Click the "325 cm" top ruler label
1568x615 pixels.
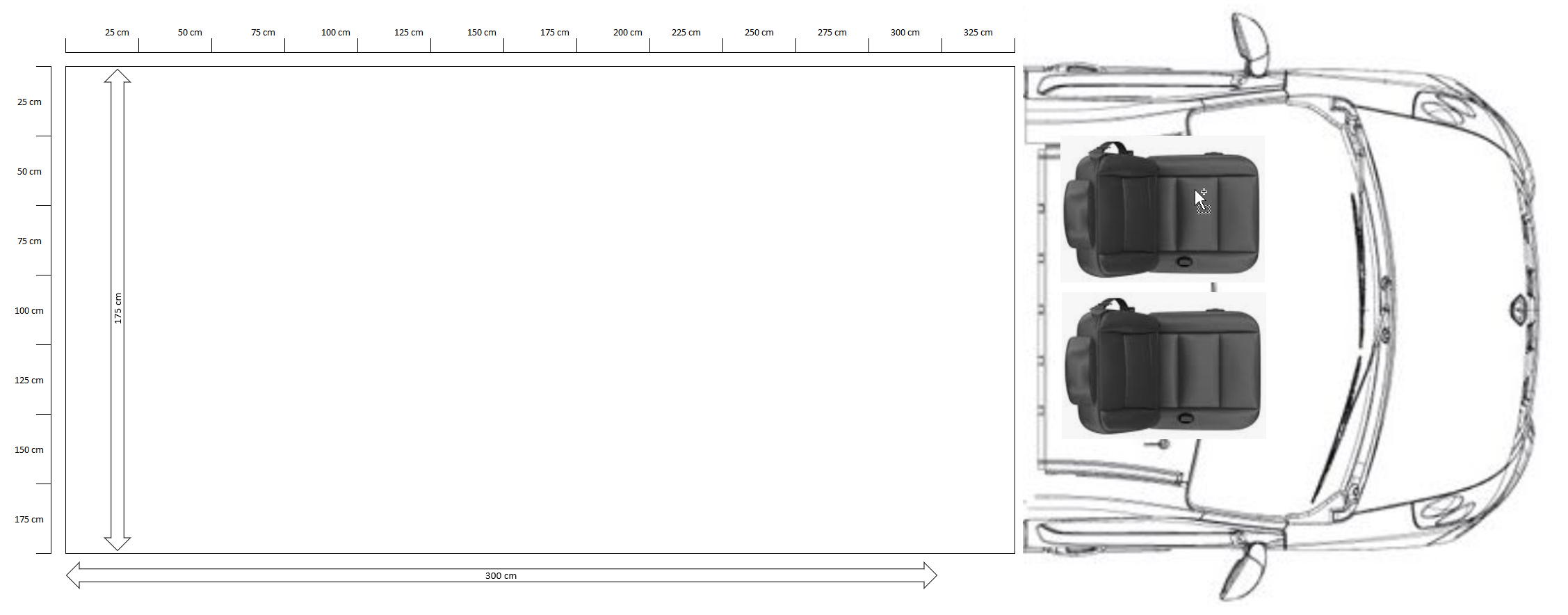click(x=978, y=33)
